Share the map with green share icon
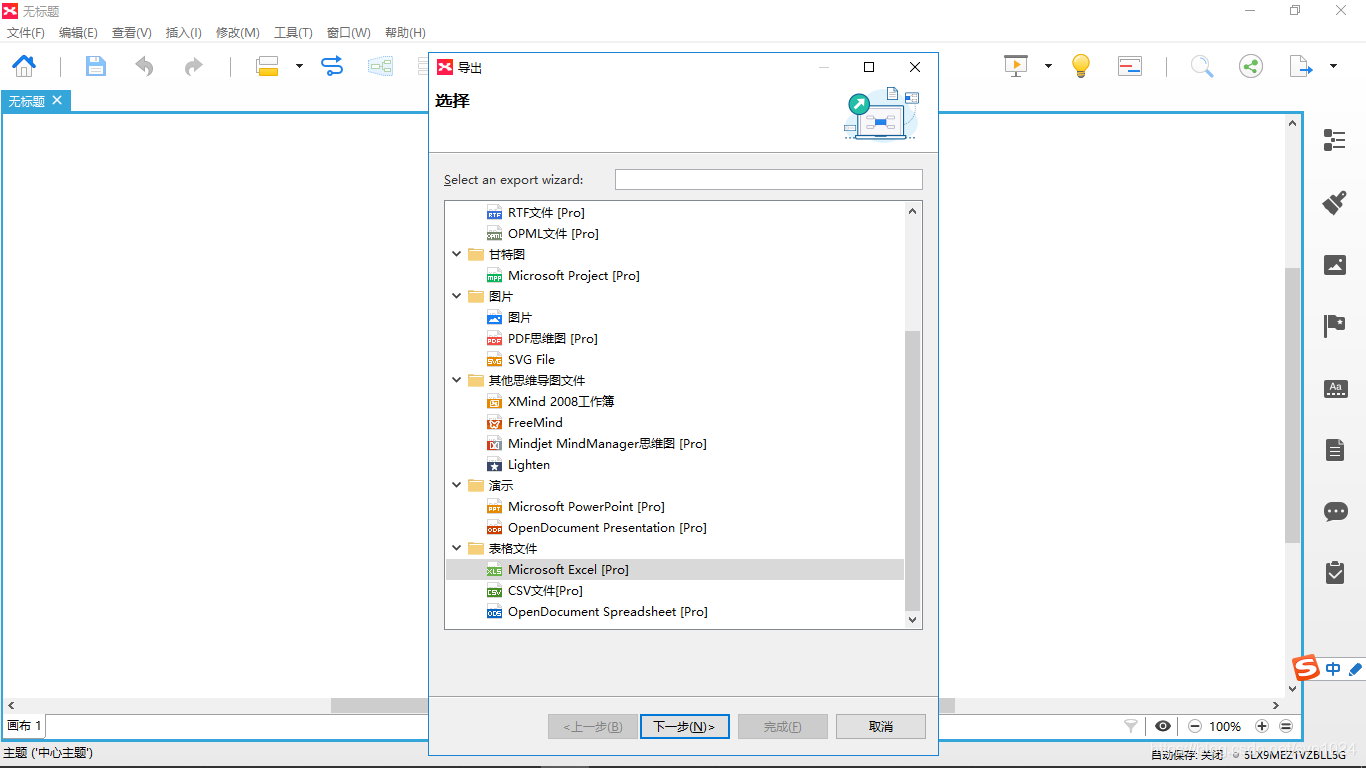The image size is (1366, 768). coord(1250,66)
